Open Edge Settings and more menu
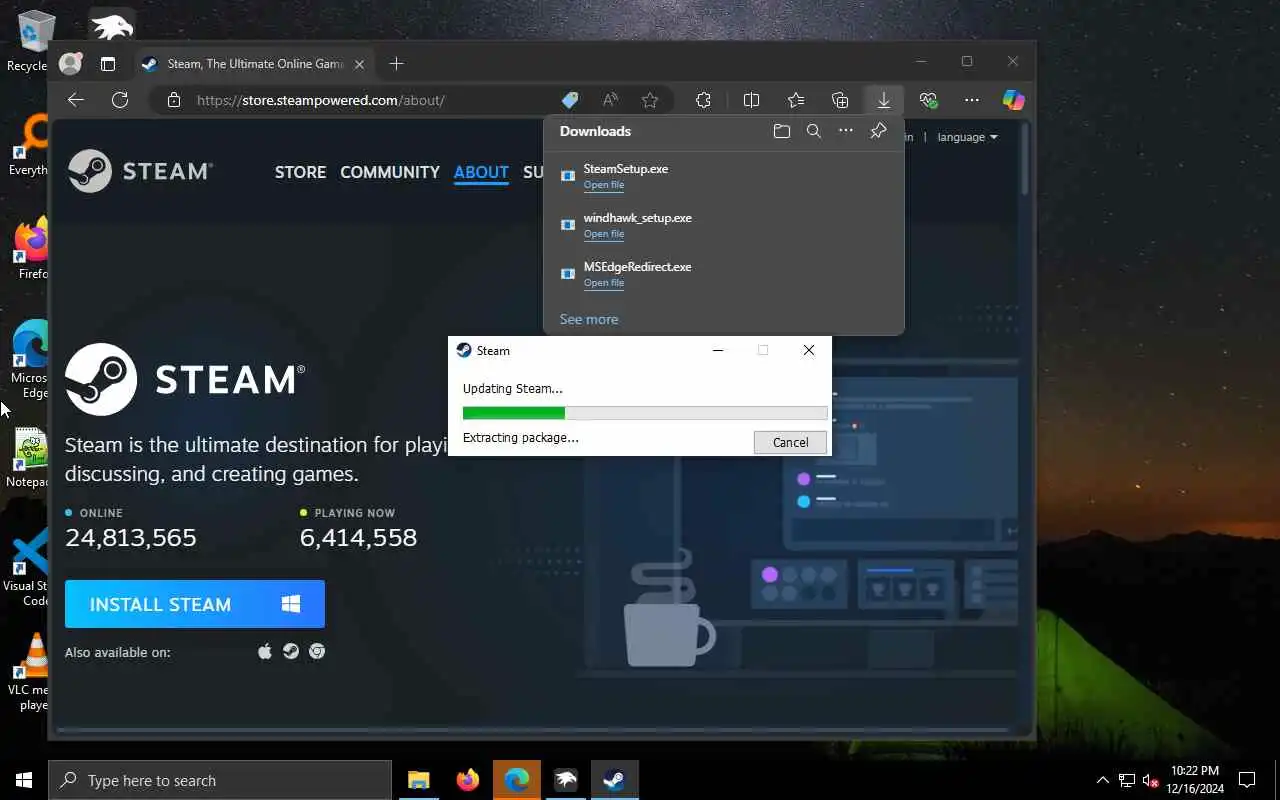 [972, 100]
